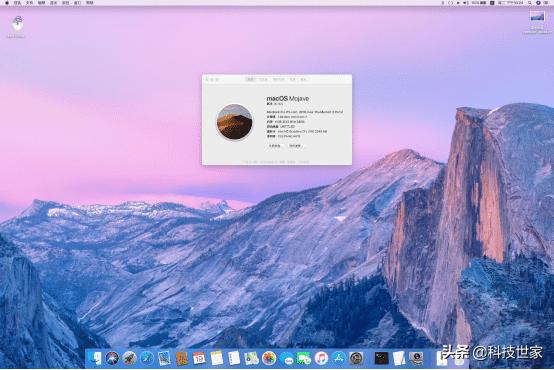Viewport: 554px width, 370px height.
Task: Open the Apple menu
Action: (x=7, y=3)
